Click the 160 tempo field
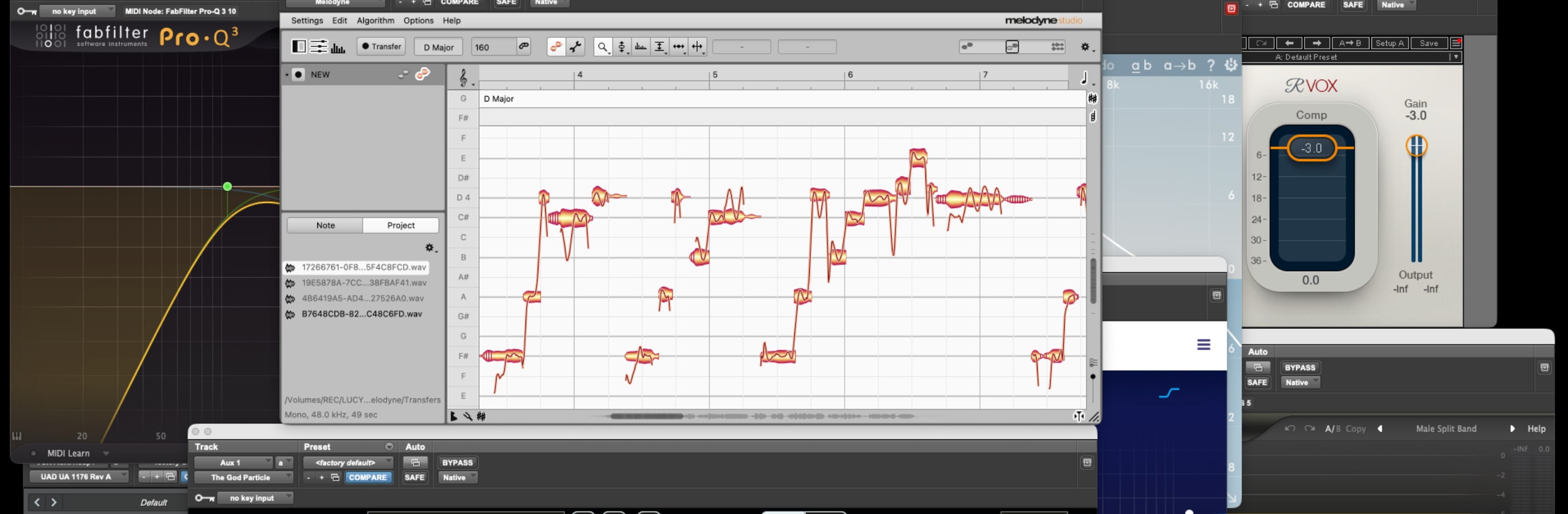This screenshot has width=1568, height=514. [493, 47]
